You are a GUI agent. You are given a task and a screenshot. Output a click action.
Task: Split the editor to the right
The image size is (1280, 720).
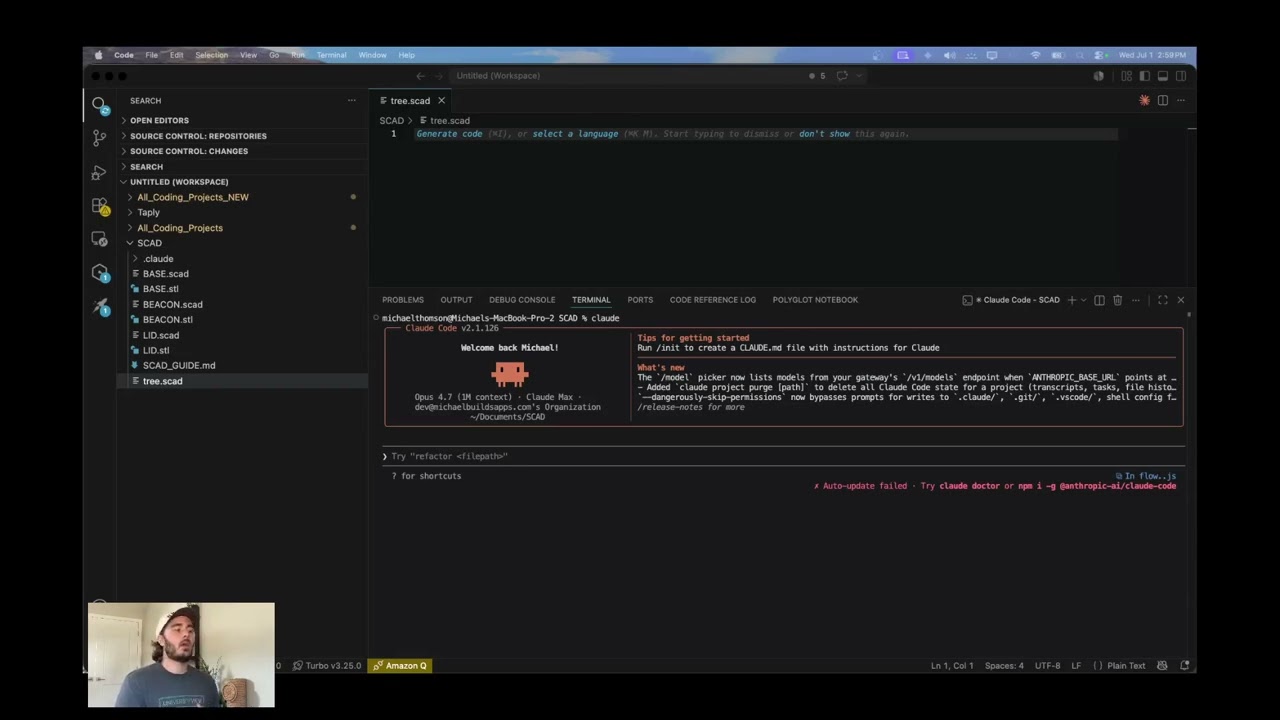click(1162, 100)
